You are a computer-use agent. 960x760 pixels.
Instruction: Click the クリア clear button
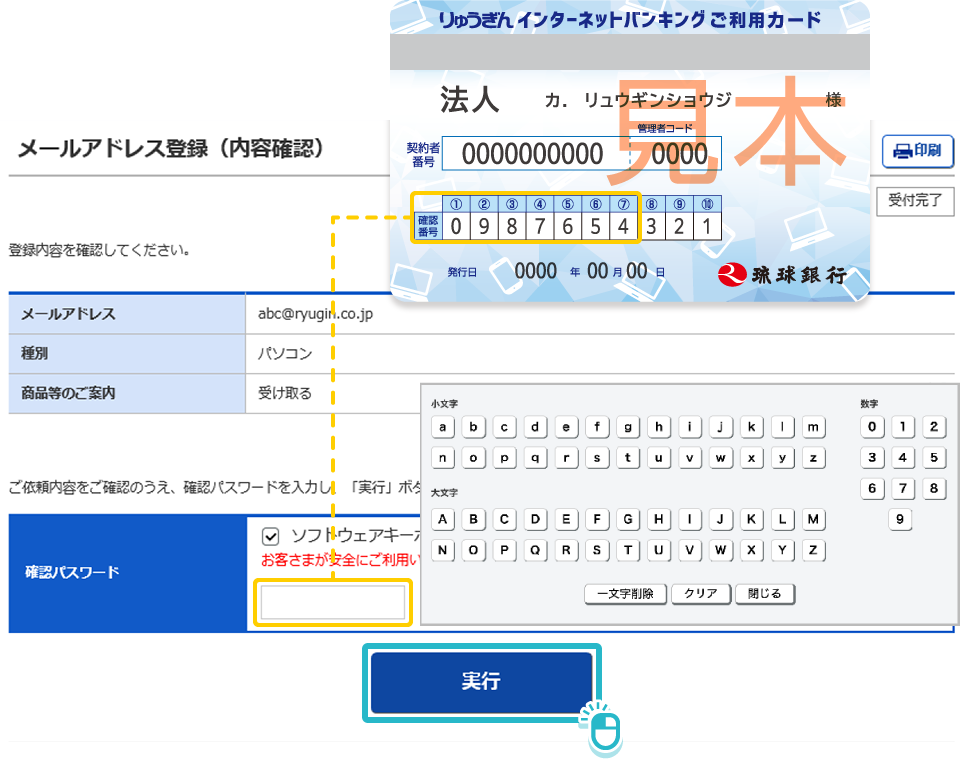(700, 594)
